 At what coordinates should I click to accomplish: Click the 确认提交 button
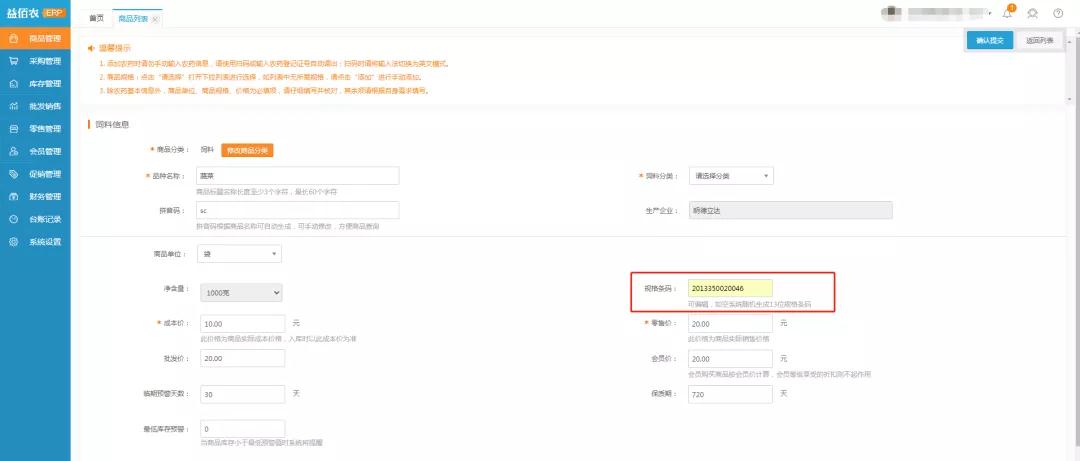point(990,40)
